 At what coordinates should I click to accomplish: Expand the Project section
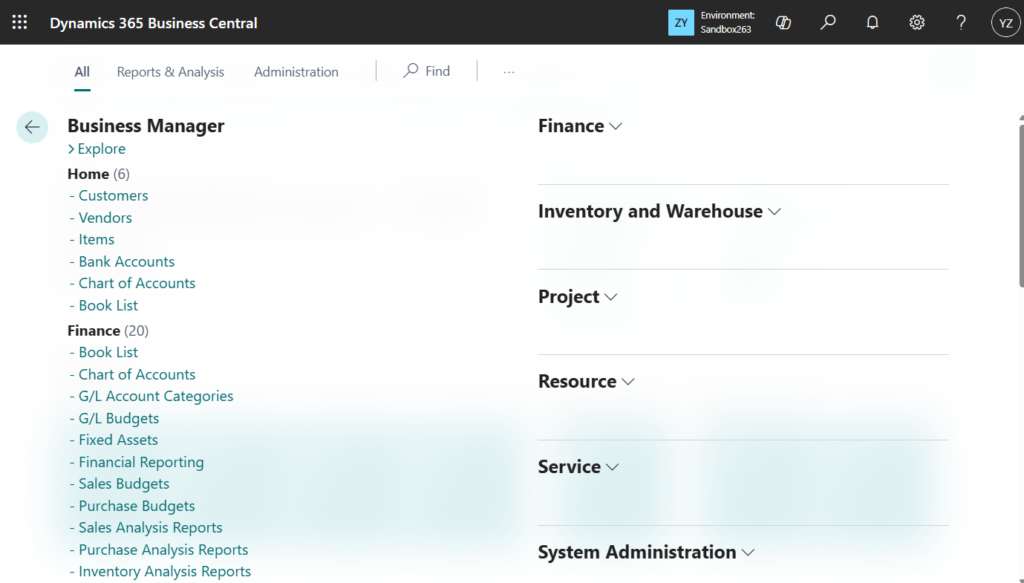coord(611,297)
